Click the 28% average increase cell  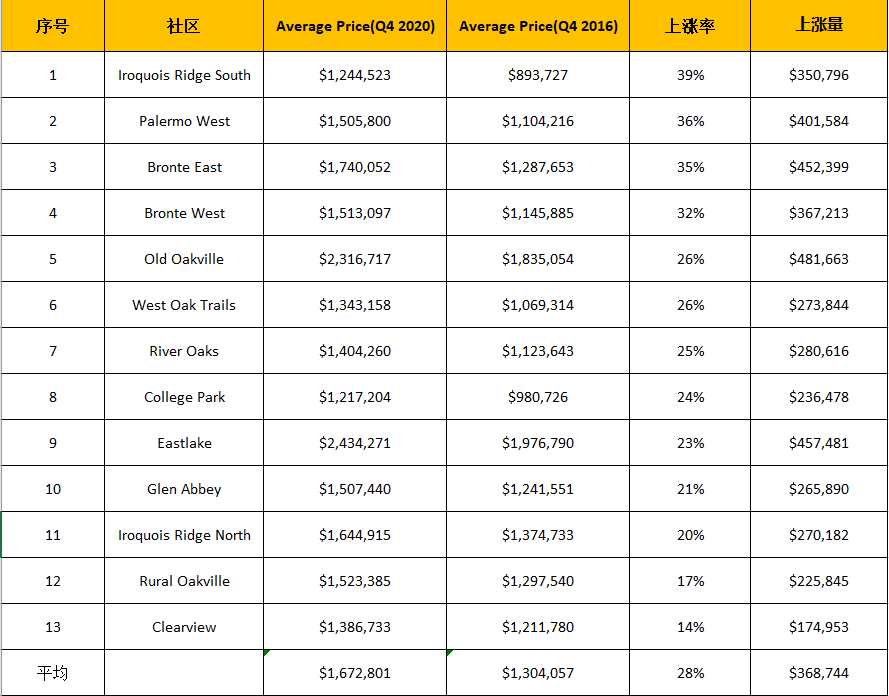click(690, 673)
